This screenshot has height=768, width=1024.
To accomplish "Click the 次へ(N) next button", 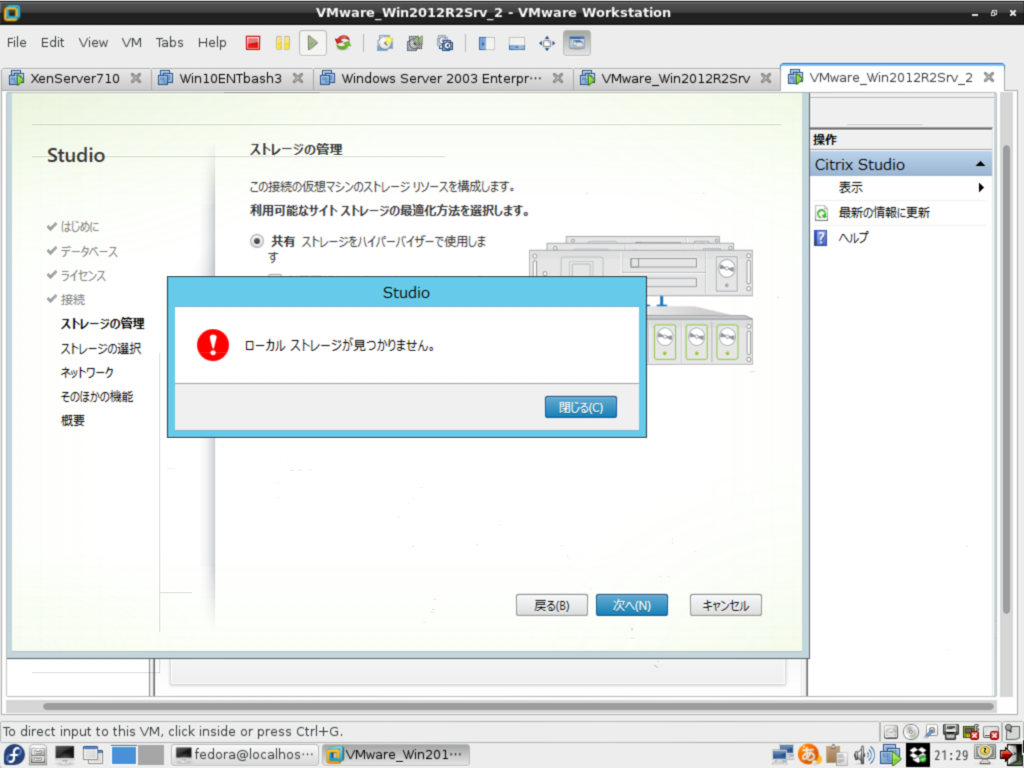I will click(632, 605).
